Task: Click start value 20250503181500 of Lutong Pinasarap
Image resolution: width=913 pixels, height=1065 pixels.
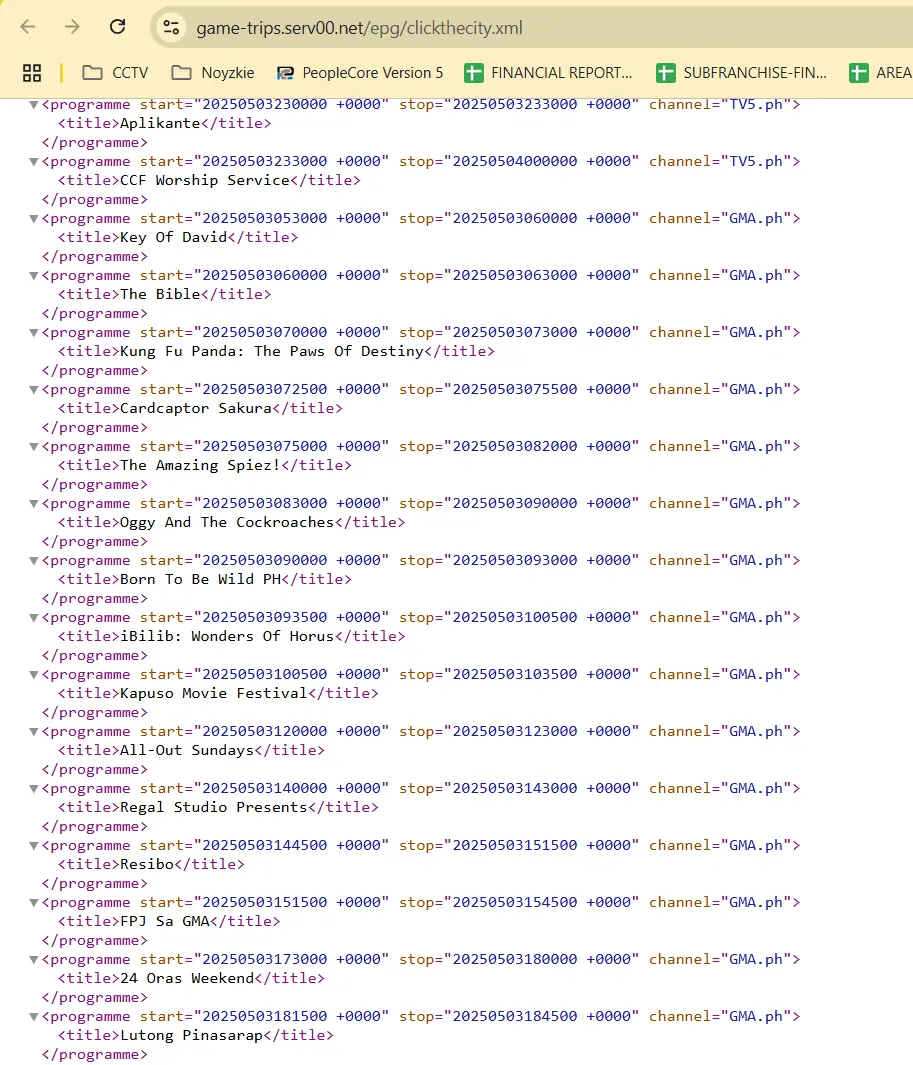Action: 265,1018
